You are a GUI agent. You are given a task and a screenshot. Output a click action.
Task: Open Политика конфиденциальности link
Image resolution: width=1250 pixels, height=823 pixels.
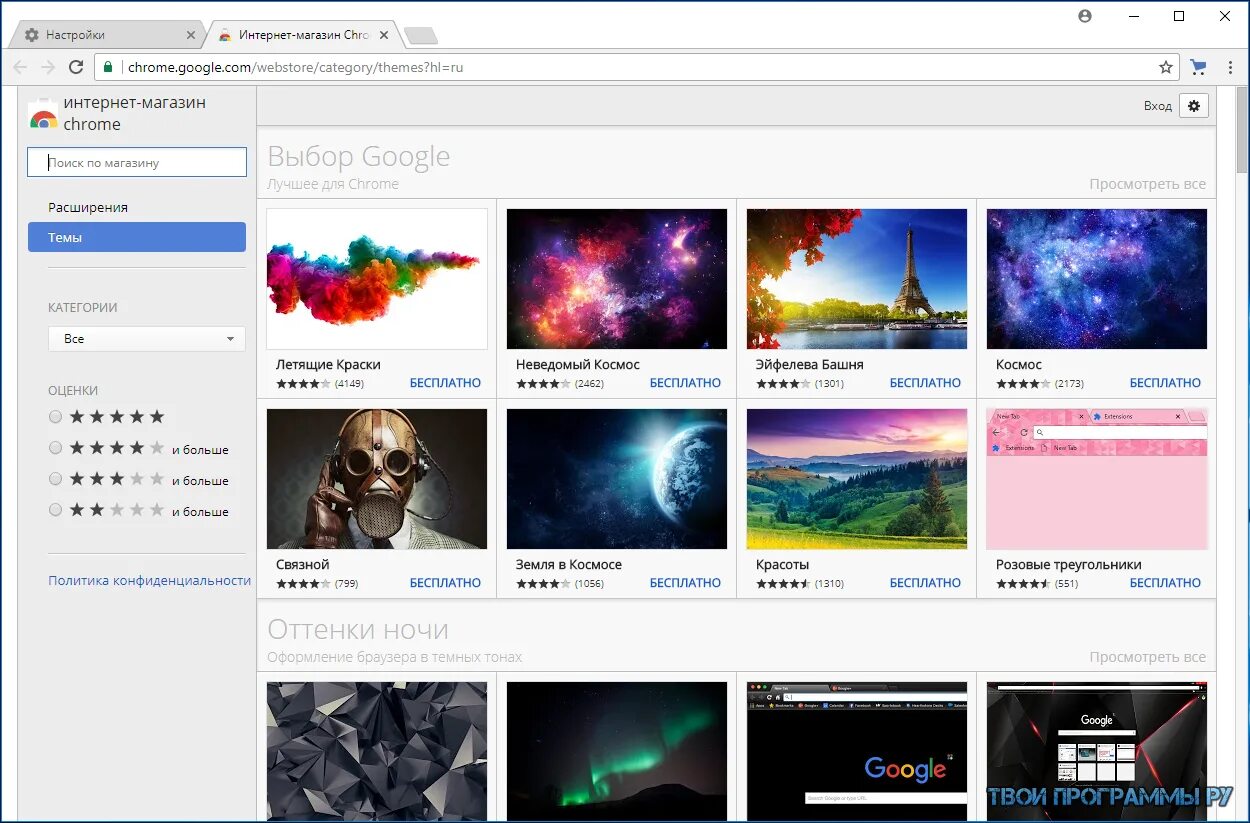pyautogui.click(x=149, y=580)
